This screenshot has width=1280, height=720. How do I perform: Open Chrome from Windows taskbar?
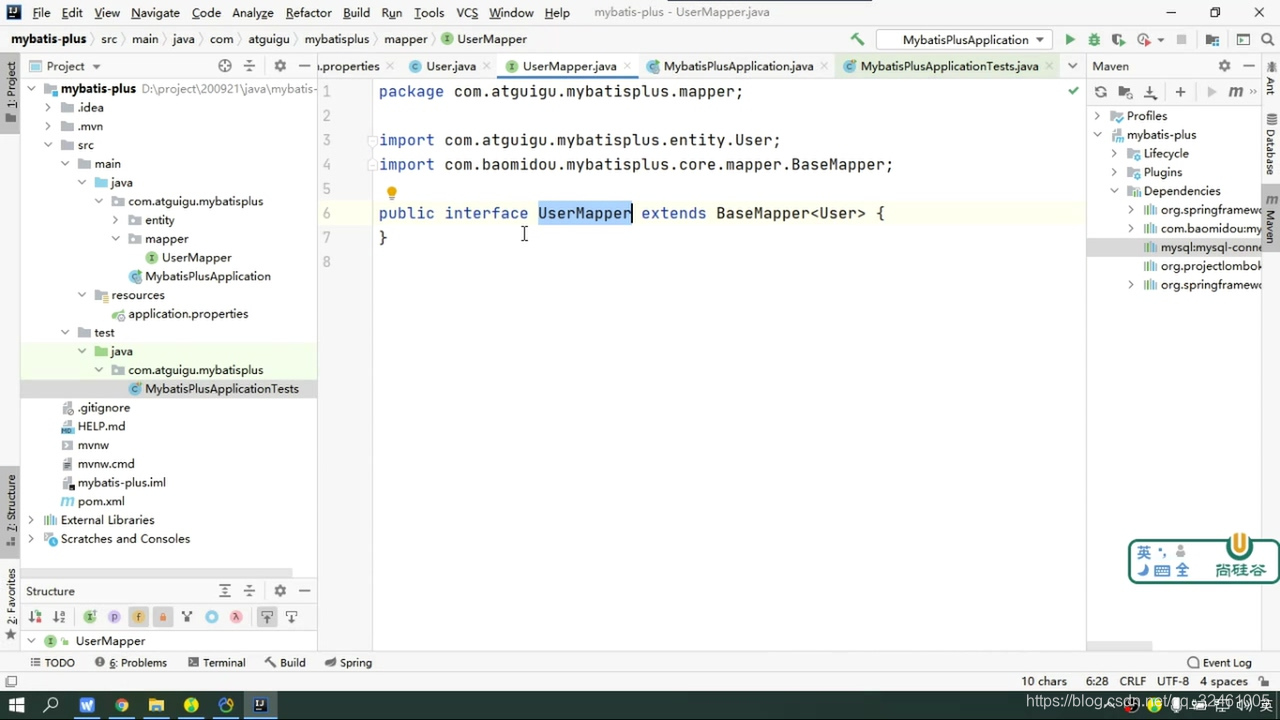[121, 705]
